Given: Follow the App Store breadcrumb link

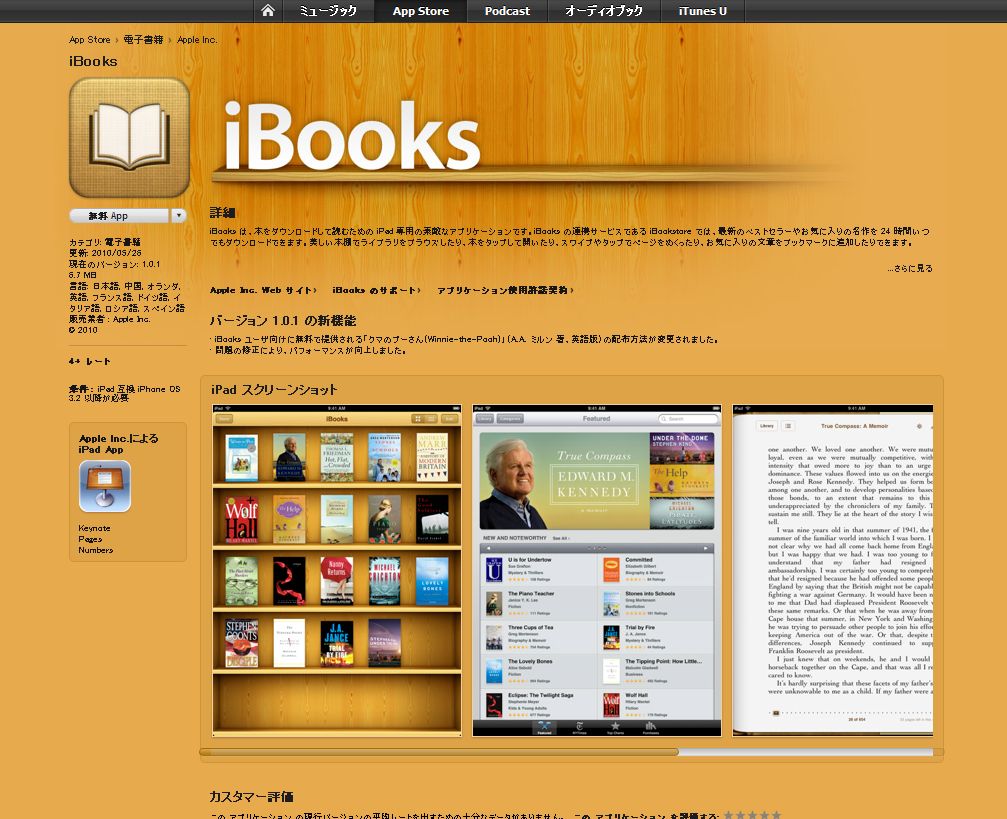Looking at the screenshot, I should 90,40.
